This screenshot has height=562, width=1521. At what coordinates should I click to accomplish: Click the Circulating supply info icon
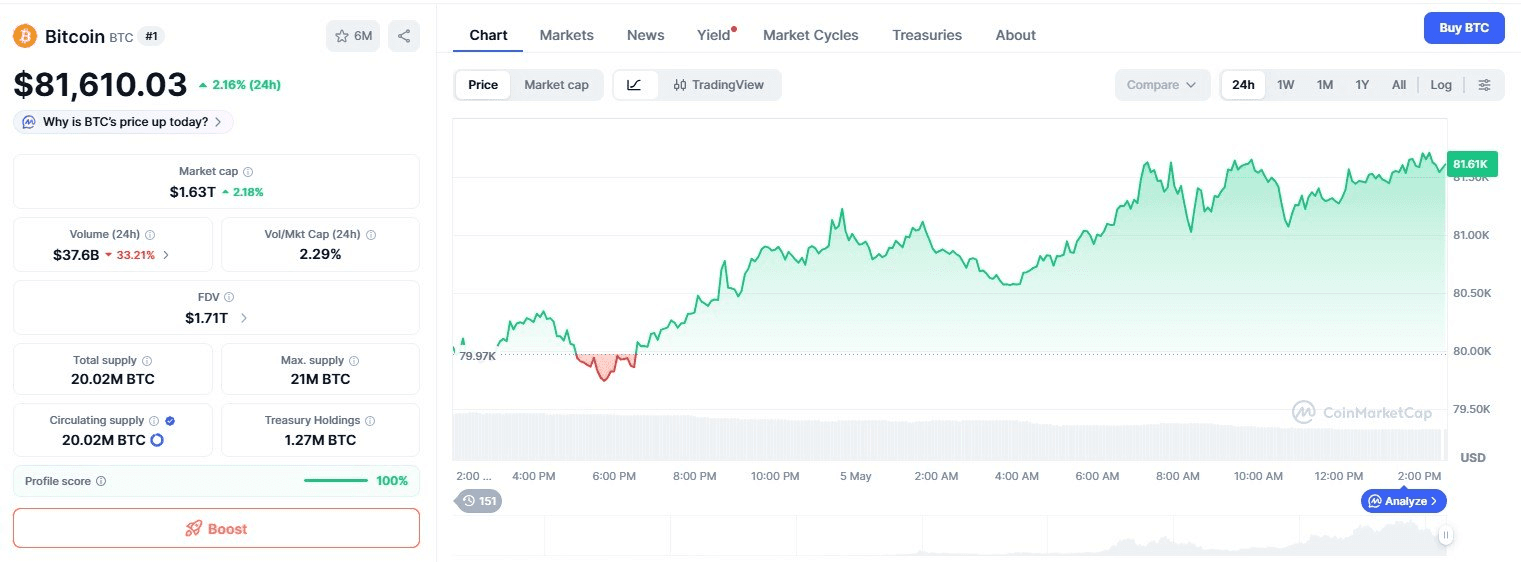click(x=154, y=421)
